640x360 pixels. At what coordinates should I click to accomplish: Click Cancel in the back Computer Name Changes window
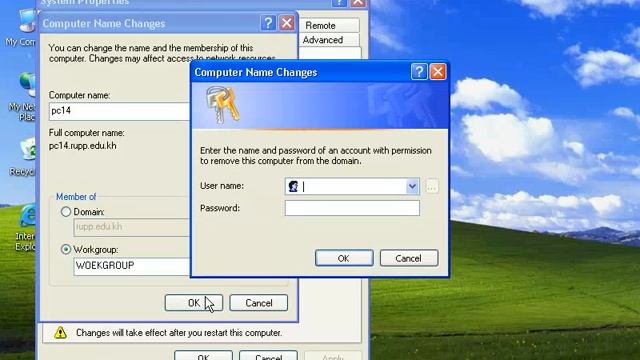[x=259, y=303]
